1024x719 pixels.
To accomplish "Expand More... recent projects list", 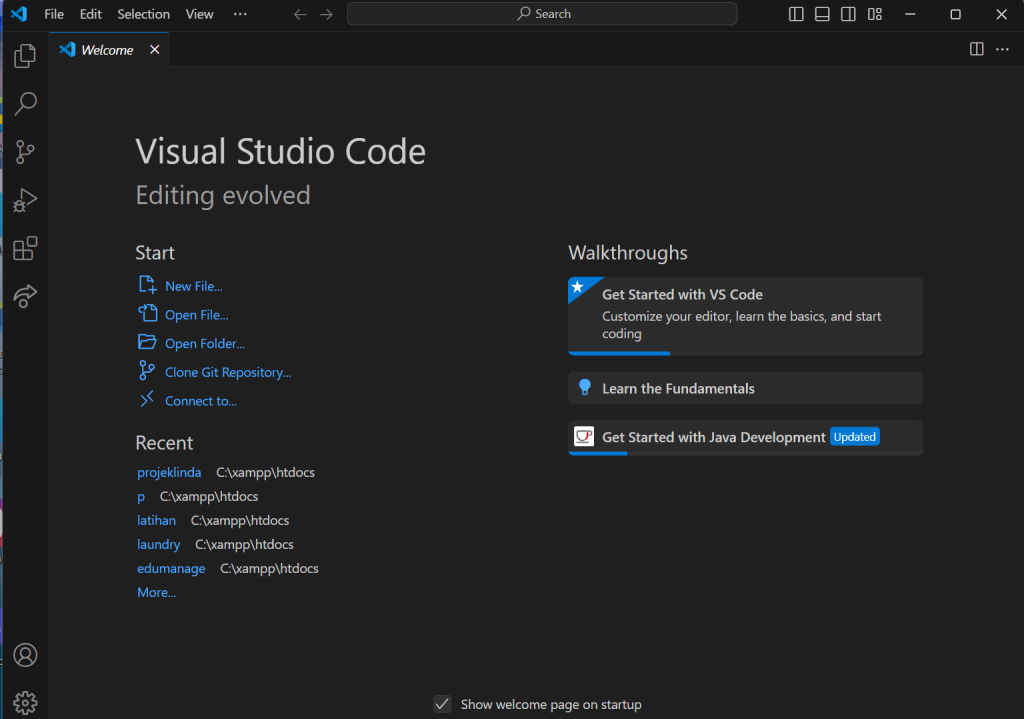I will [x=156, y=592].
